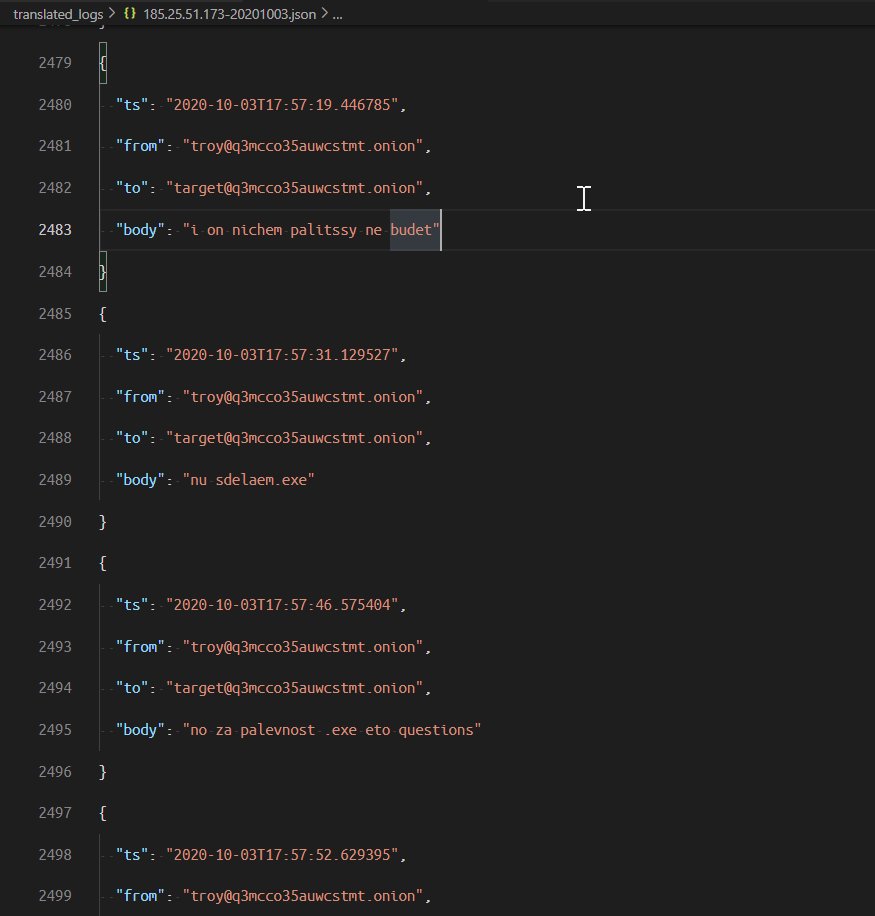Image resolution: width=875 pixels, height=916 pixels.
Task: Click the opening brace on line 2479
Action: coord(103,63)
